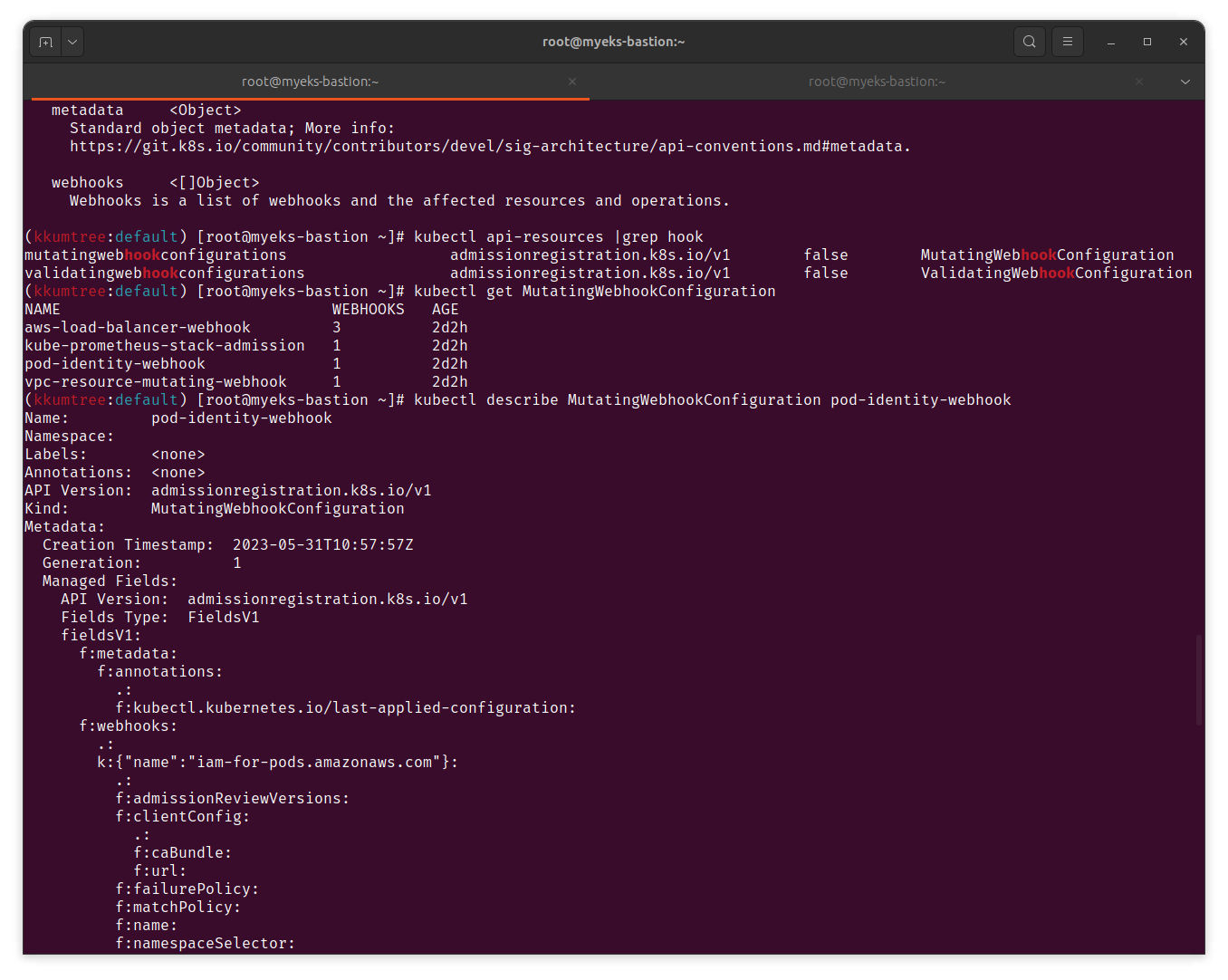Click 'vpc-resource-mutating-webhook' row name

coord(156,382)
